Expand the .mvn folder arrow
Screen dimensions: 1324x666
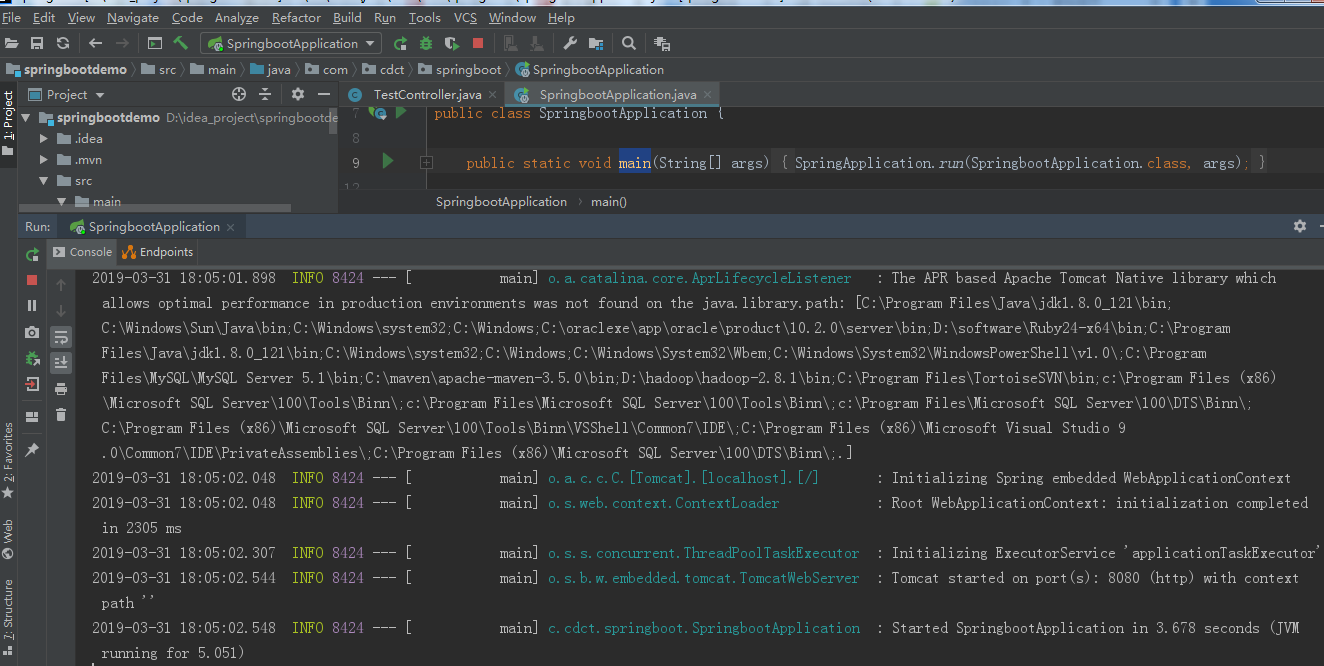pos(44,159)
